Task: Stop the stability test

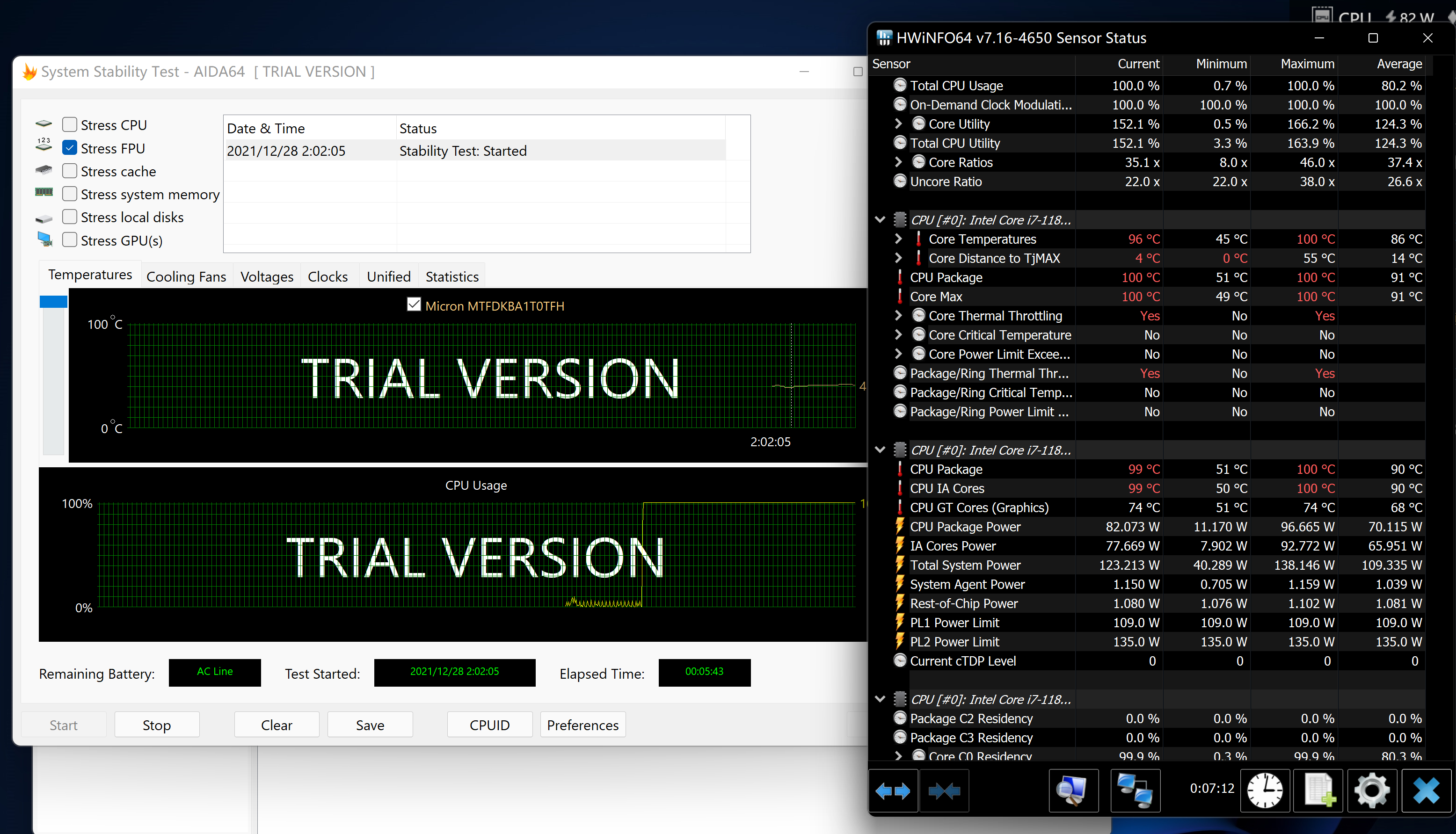Action: (x=156, y=725)
